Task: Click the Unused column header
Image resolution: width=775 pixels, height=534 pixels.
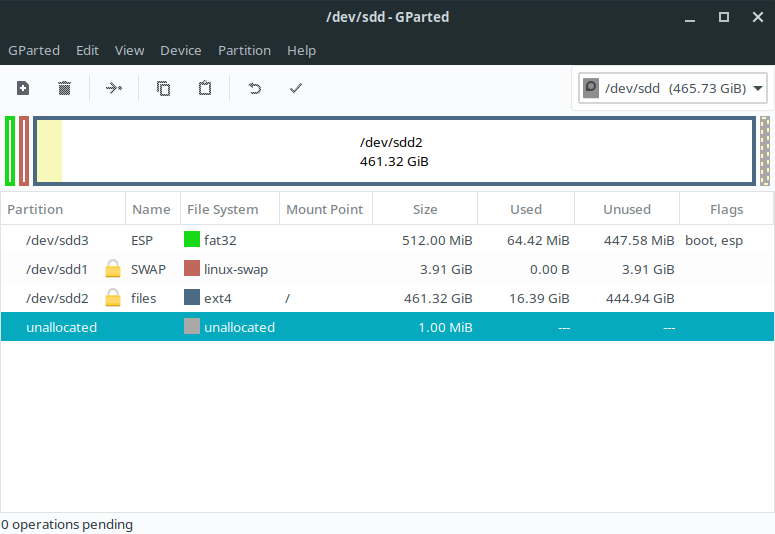Action: (x=627, y=209)
